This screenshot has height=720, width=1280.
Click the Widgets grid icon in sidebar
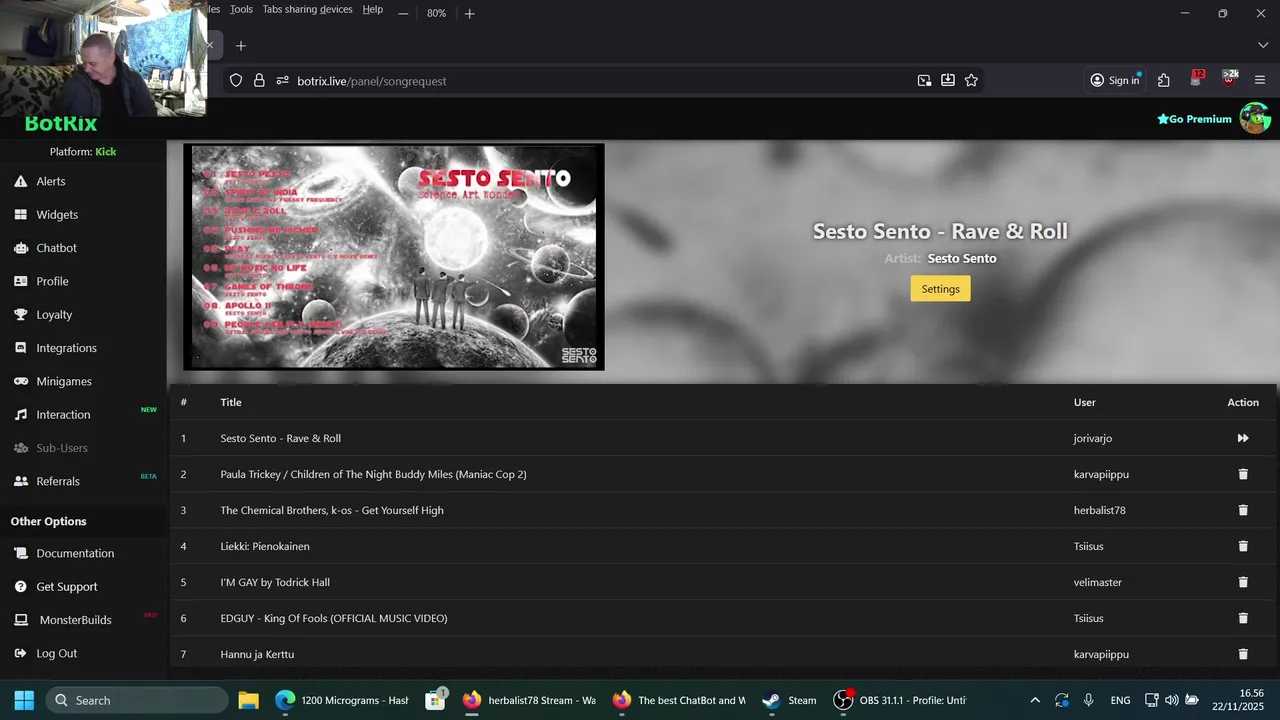pos(20,214)
